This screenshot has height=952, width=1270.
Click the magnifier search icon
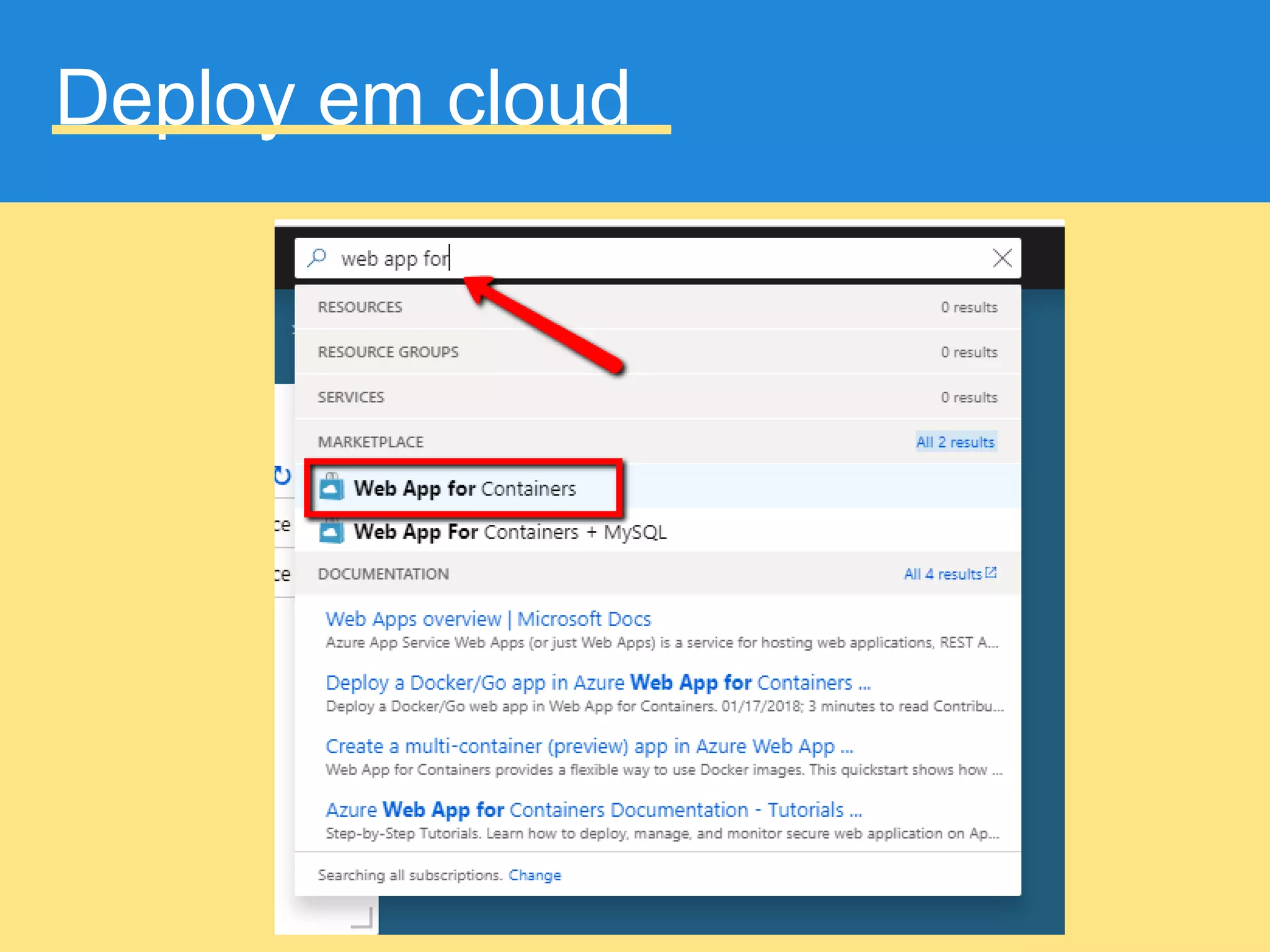point(317,257)
